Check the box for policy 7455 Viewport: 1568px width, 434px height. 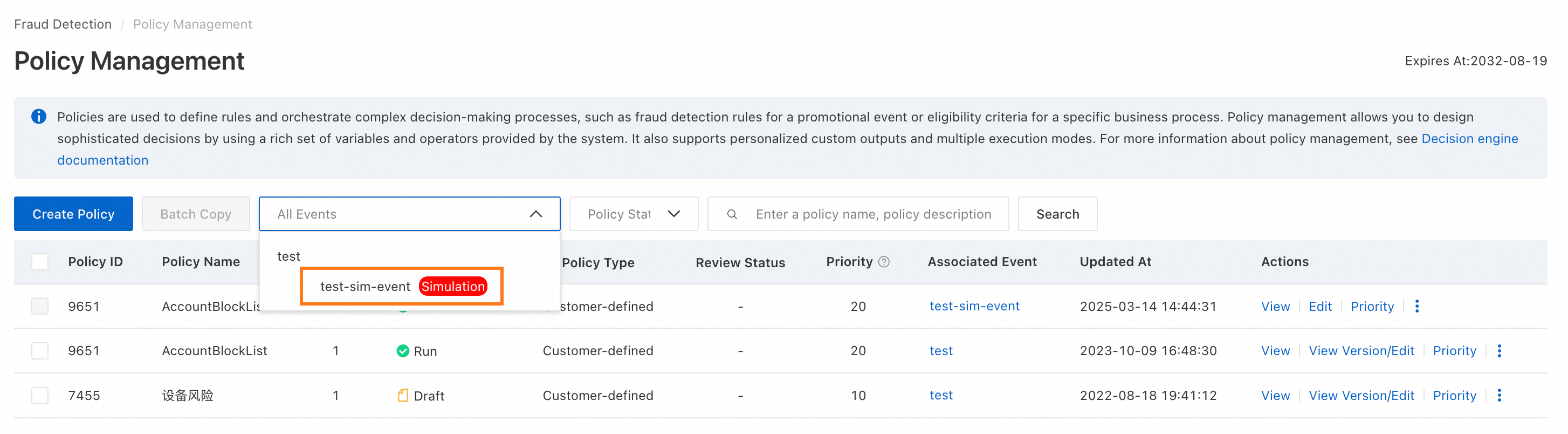click(40, 396)
